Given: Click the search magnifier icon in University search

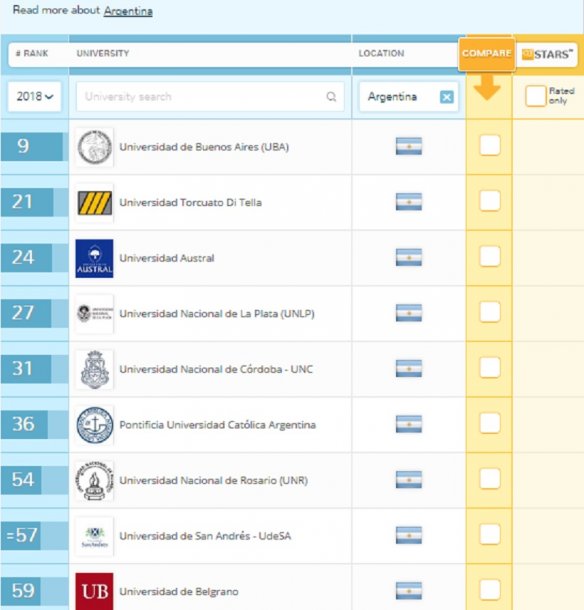Looking at the screenshot, I should click(x=331, y=96).
